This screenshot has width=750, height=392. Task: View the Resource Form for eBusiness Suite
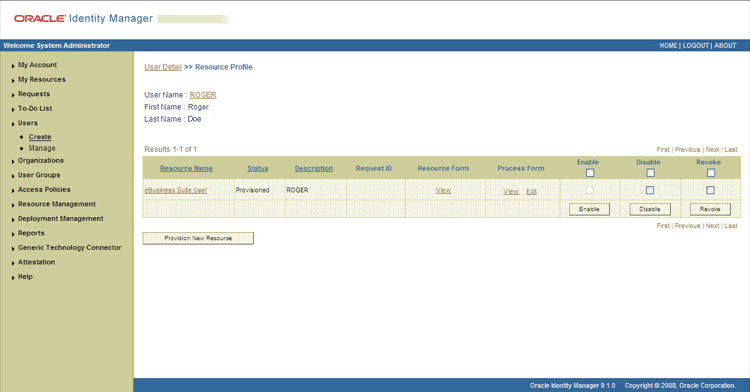pyautogui.click(x=443, y=190)
